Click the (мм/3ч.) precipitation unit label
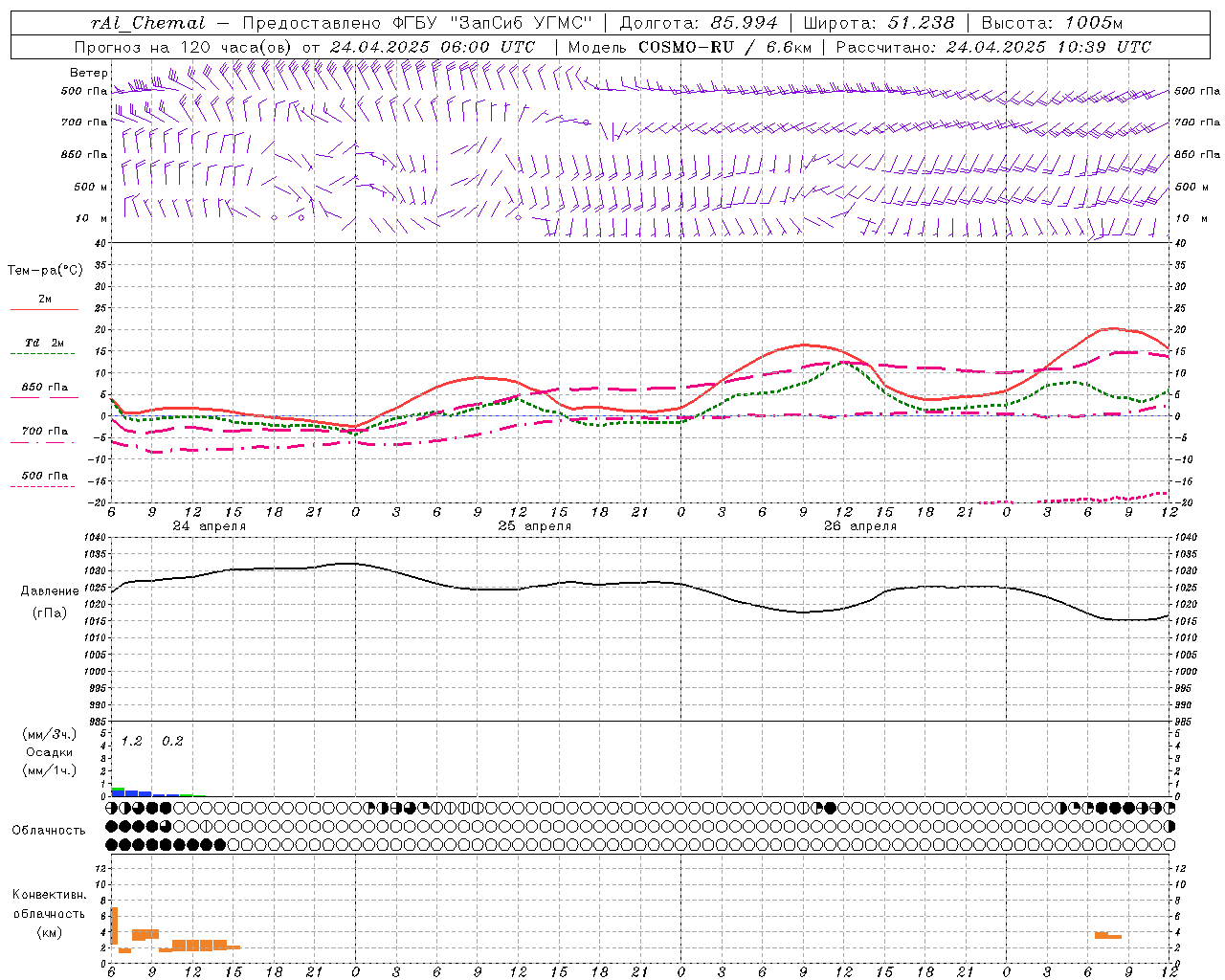The image size is (1225, 980). click(49, 734)
